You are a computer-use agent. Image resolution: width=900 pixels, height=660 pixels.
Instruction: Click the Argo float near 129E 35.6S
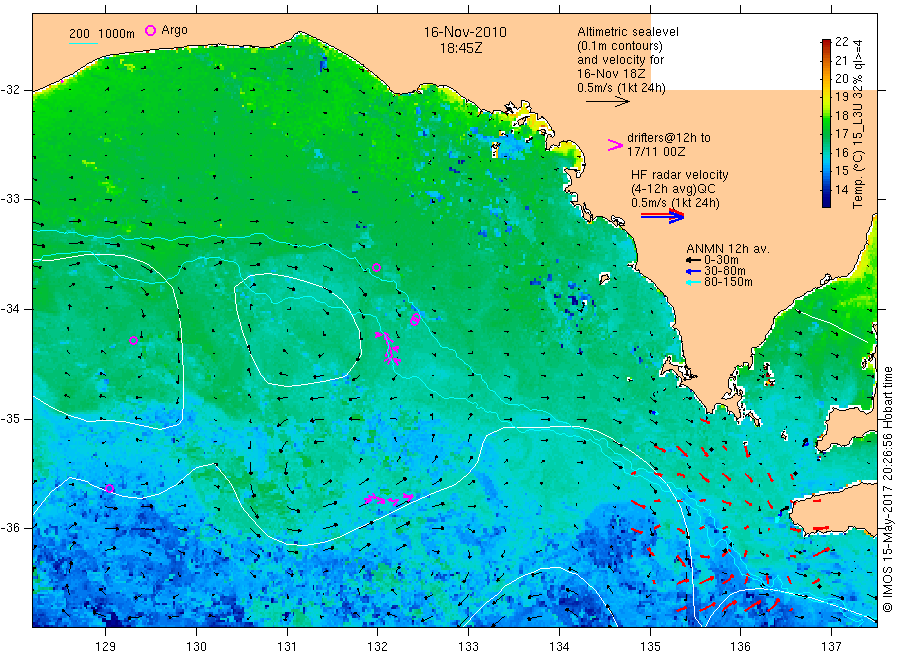click(110, 488)
